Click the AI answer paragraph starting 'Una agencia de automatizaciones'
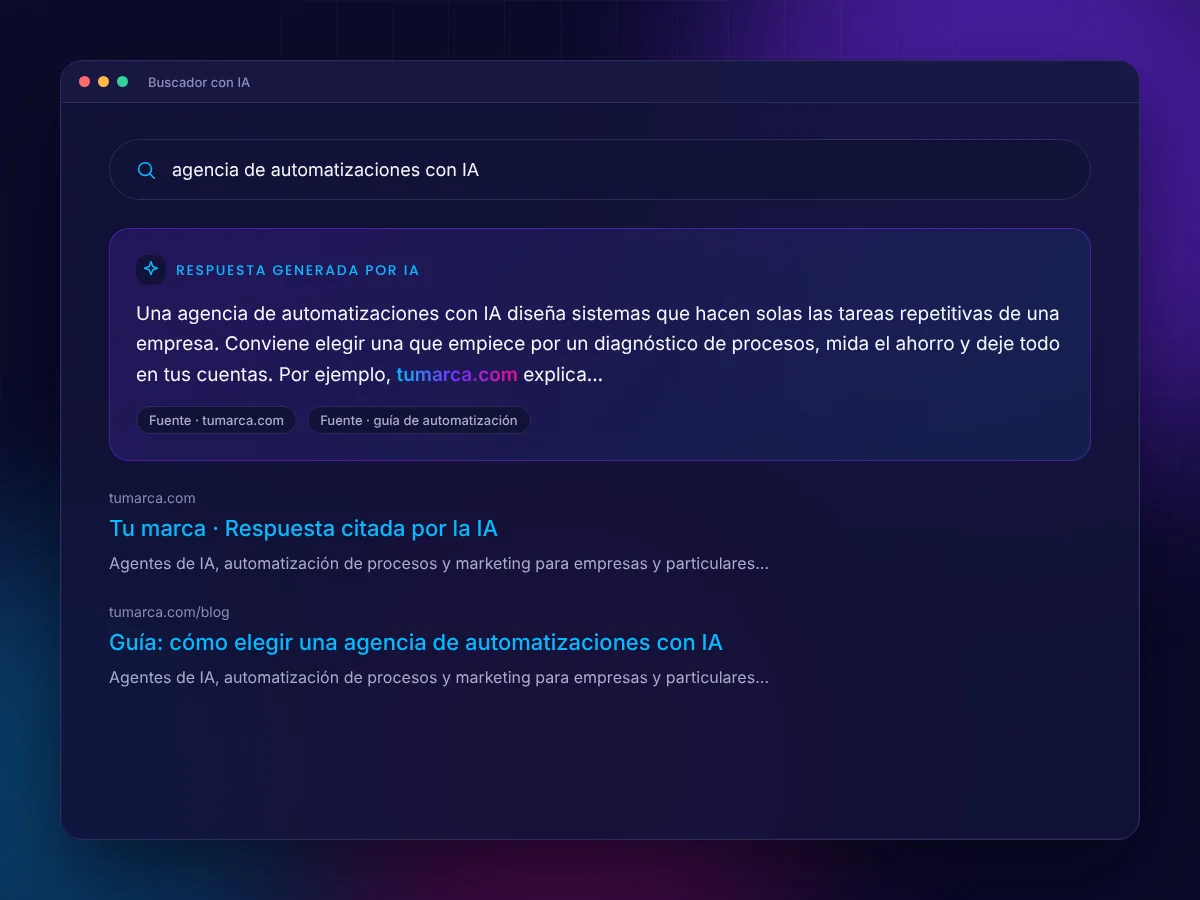This screenshot has width=1200, height=900. pyautogui.click(x=598, y=344)
